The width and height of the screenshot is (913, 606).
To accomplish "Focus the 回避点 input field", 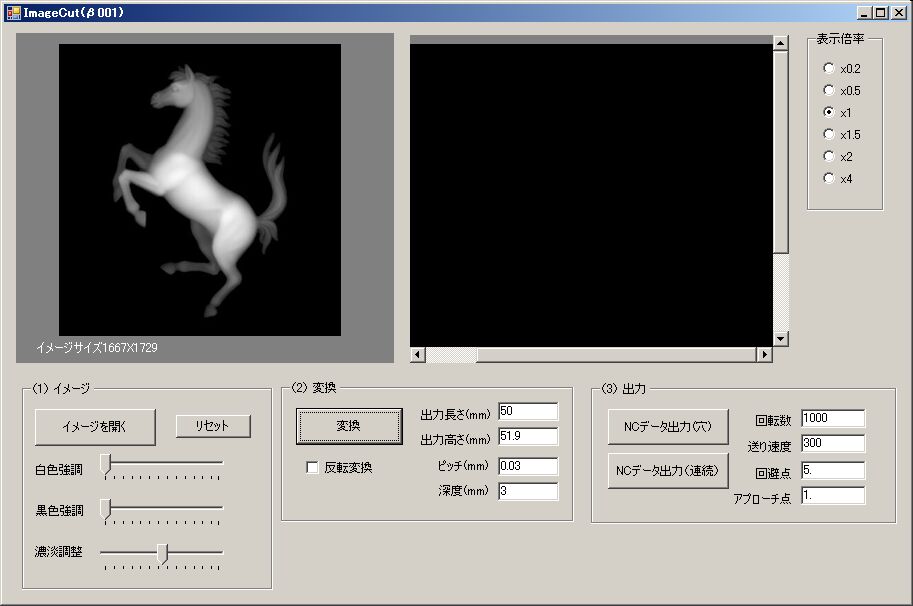I will pos(833,470).
